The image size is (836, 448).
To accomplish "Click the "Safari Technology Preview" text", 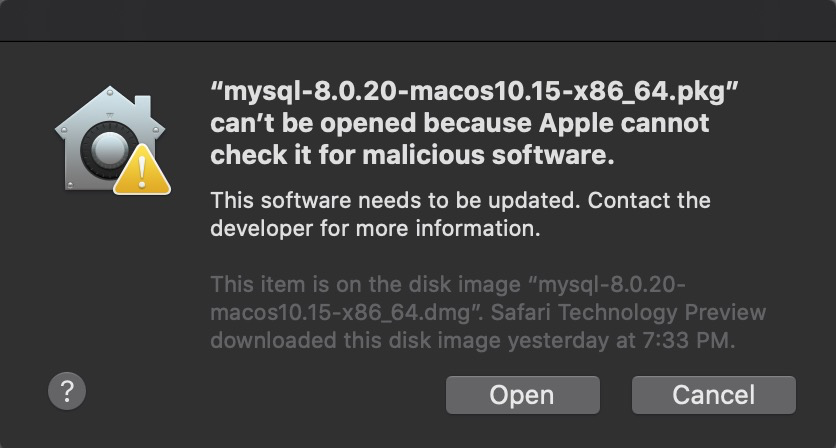I will coord(628,313).
